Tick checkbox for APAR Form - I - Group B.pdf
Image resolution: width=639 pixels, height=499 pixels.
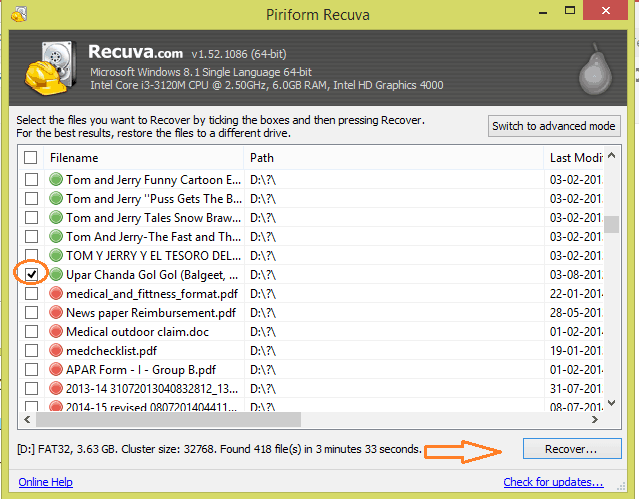(x=31, y=369)
